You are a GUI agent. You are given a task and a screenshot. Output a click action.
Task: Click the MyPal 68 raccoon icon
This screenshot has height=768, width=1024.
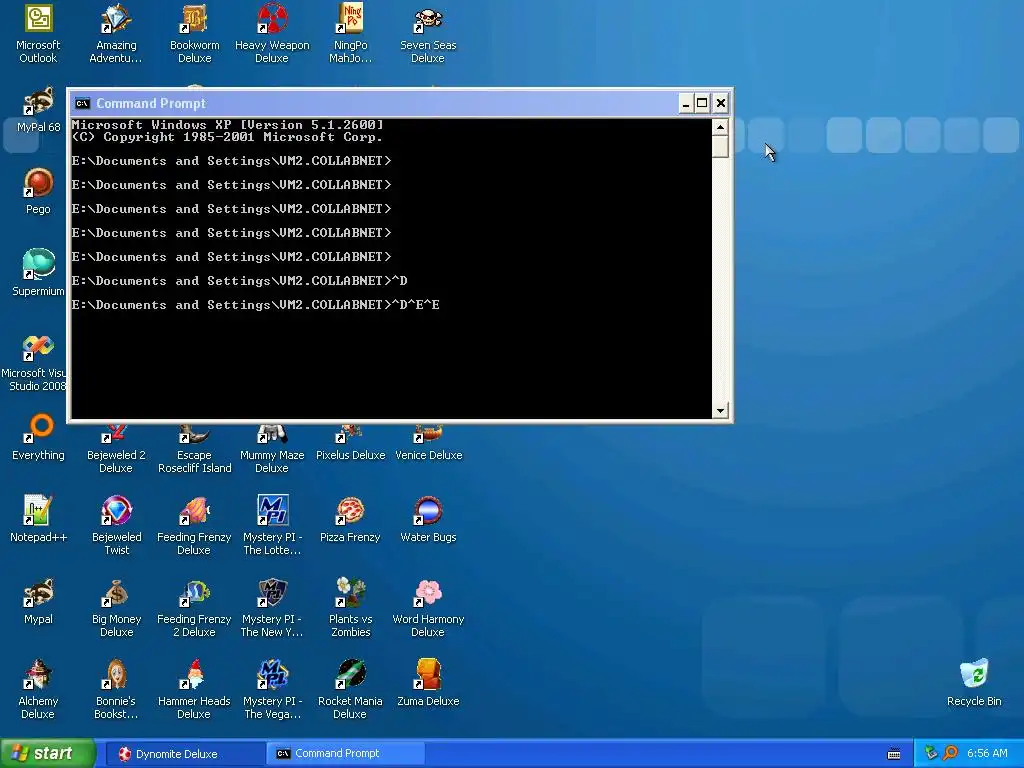[38, 110]
